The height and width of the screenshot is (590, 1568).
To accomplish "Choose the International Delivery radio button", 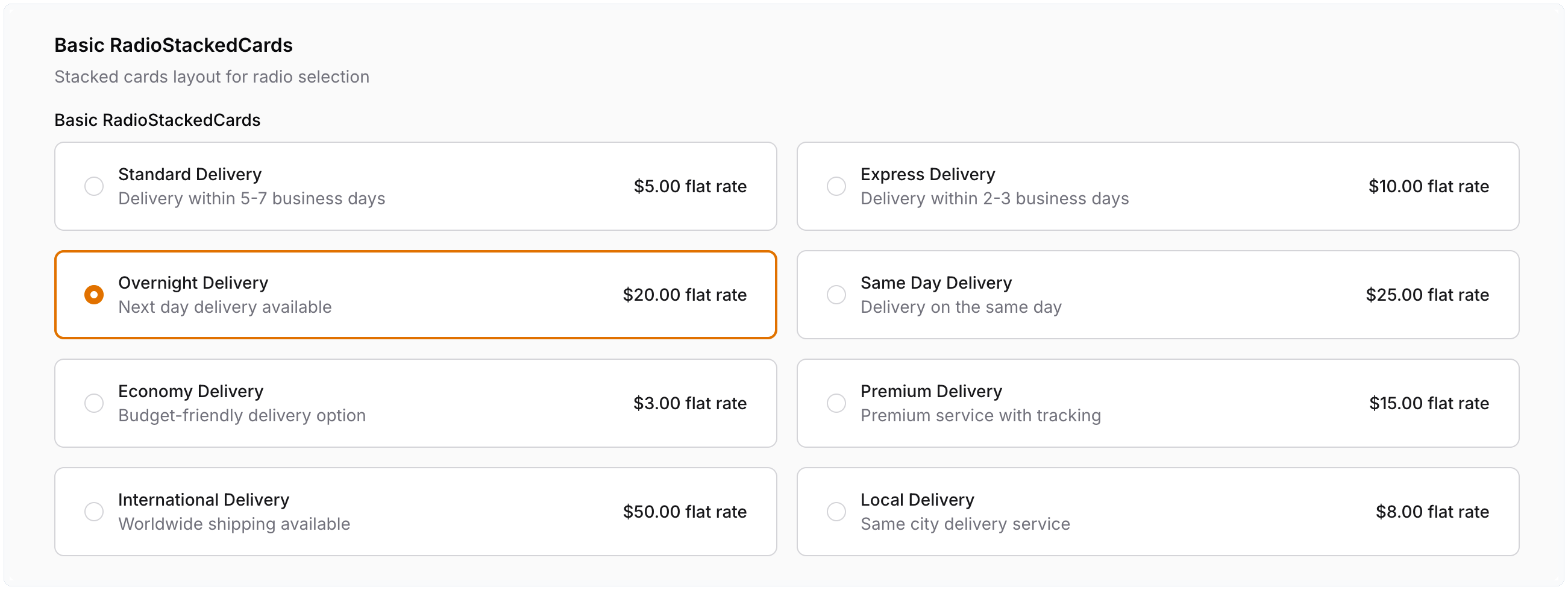I will point(94,512).
